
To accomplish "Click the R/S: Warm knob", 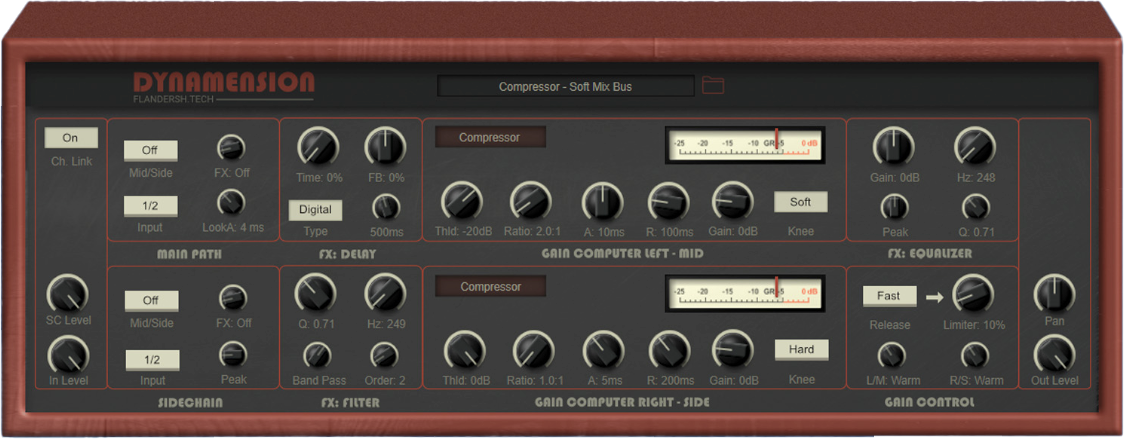I will (975, 356).
